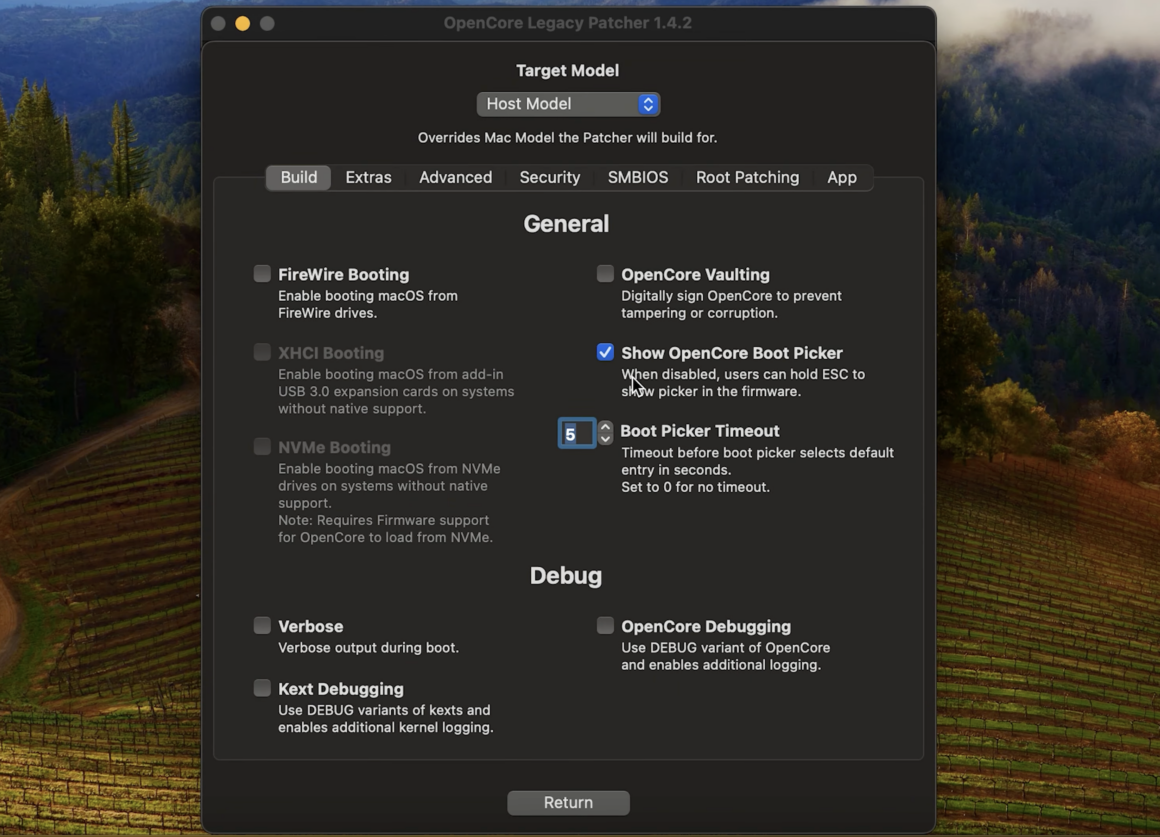Click the Boot Picker Timeout label
Viewport: 1160px width, 837px height.
pos(700,431)
